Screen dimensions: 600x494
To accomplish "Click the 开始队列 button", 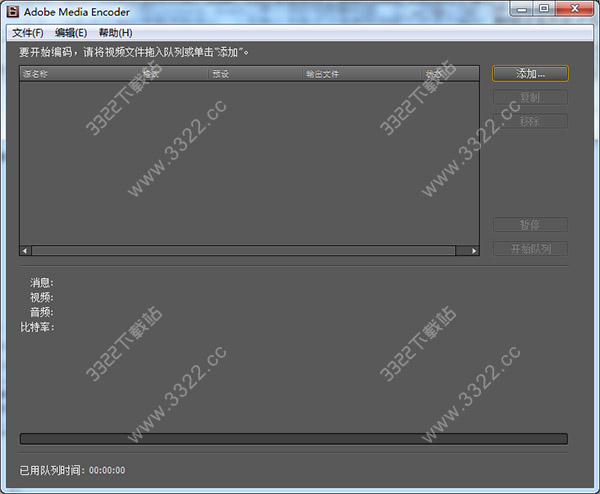I will click(530, 249).
